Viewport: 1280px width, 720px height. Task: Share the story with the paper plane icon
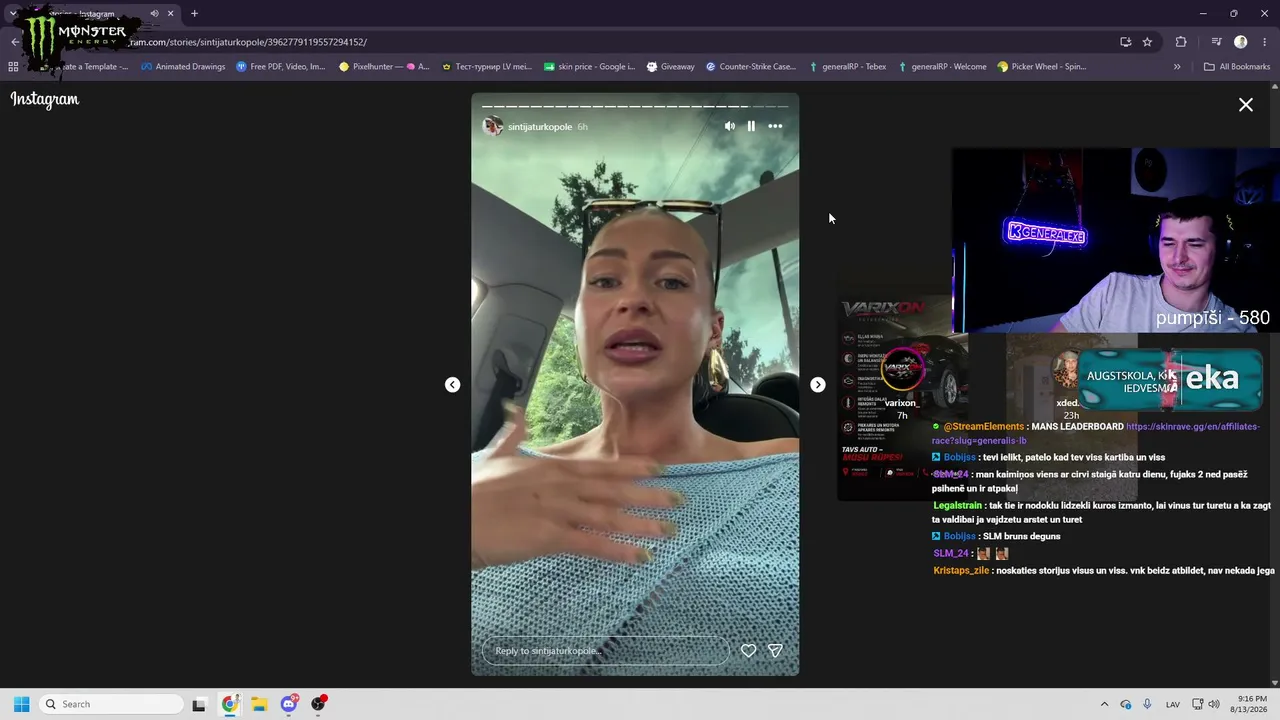pyautogui.click(x=775, y=650)
